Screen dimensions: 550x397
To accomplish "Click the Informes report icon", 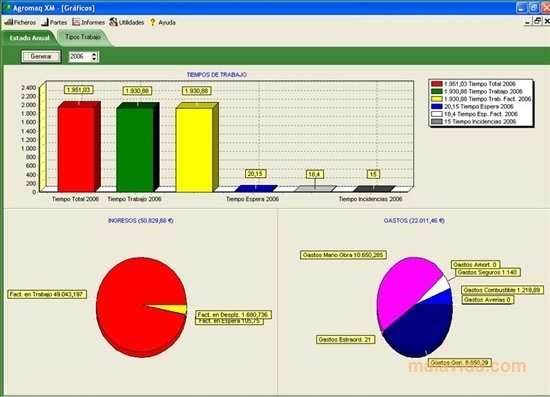I will pyautogui.click(x=76, y=22).
